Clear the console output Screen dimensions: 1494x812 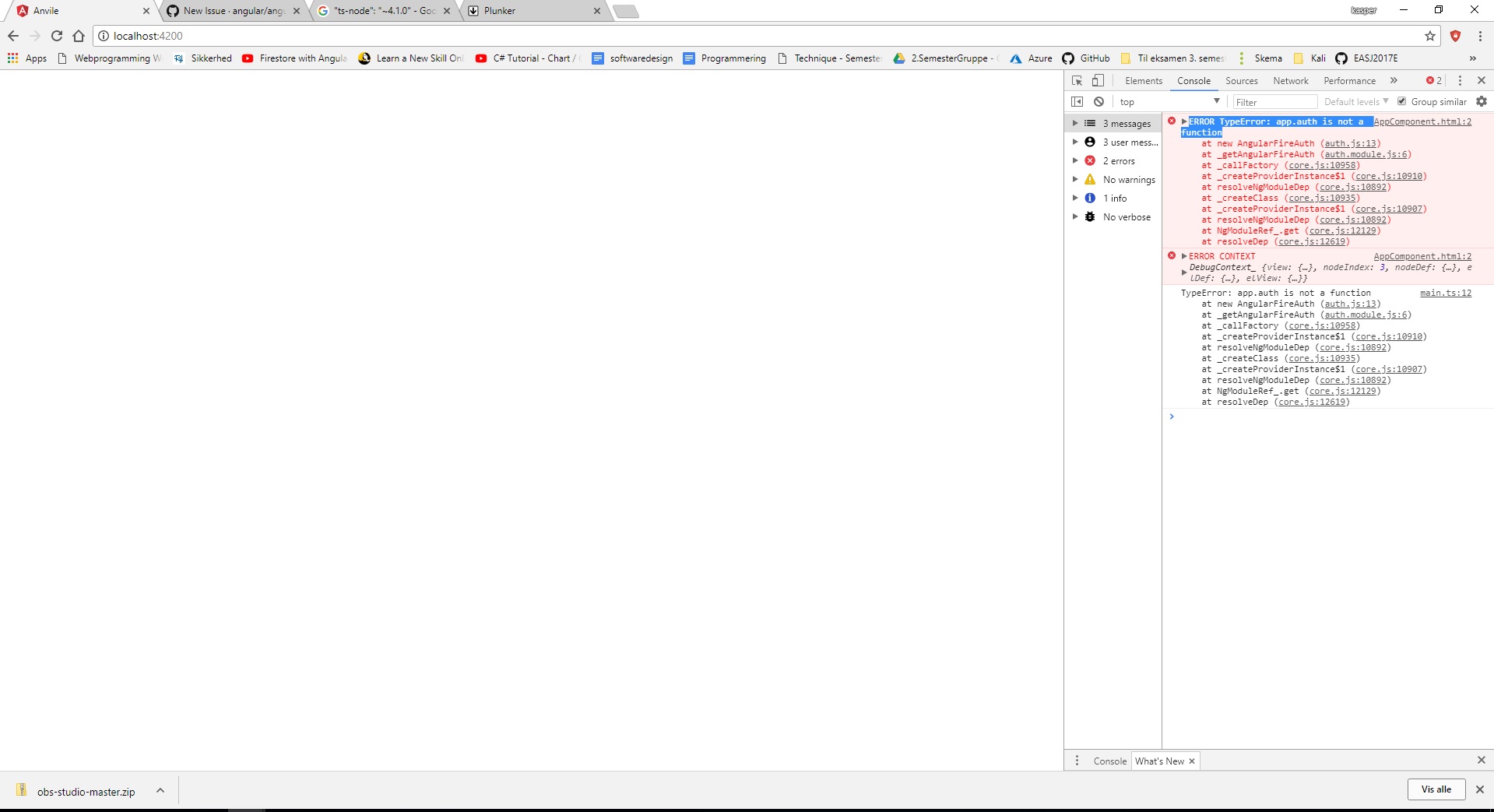1099,101
